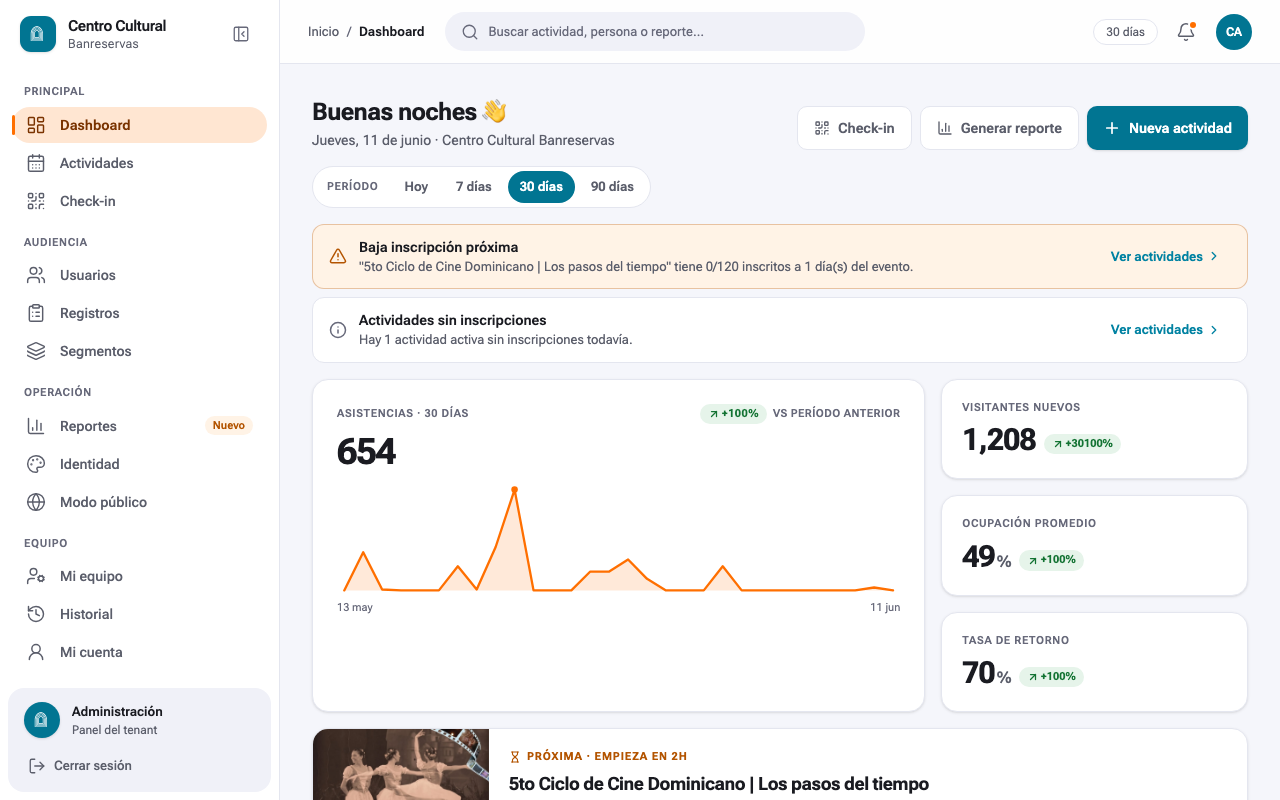
Task: Open Registros in the sidebar
Action: click(140, 313)
